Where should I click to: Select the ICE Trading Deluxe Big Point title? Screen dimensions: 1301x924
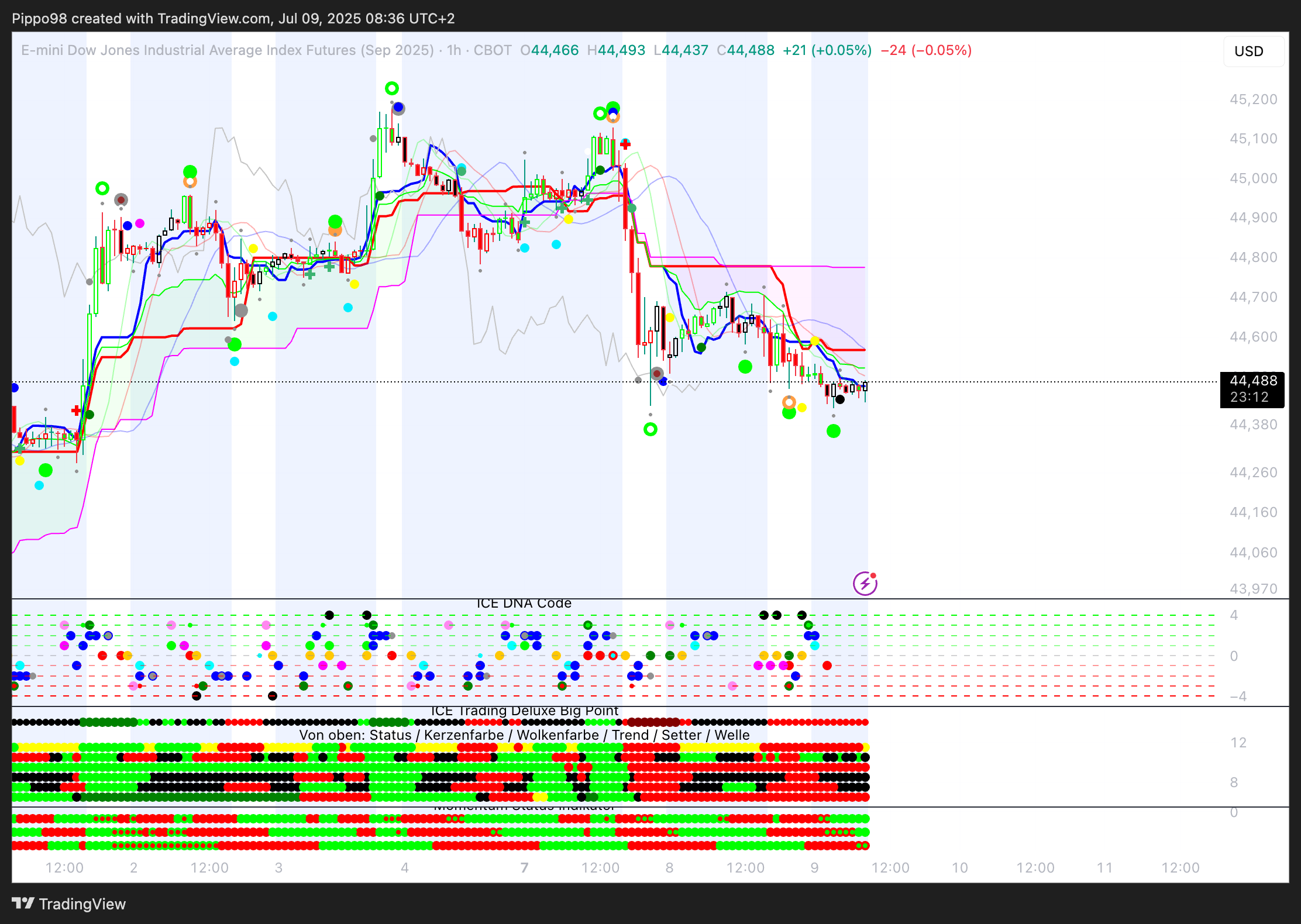(524, 711)
